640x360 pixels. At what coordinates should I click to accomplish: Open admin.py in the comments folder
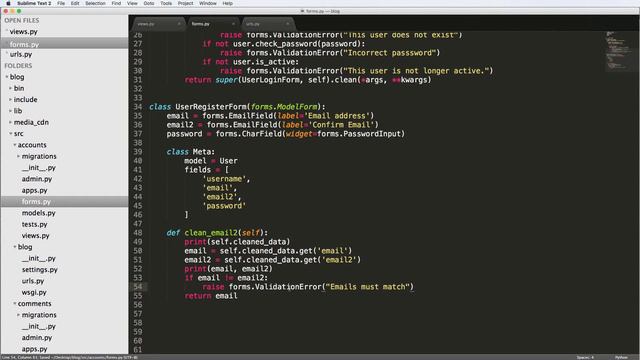point(37,338)
